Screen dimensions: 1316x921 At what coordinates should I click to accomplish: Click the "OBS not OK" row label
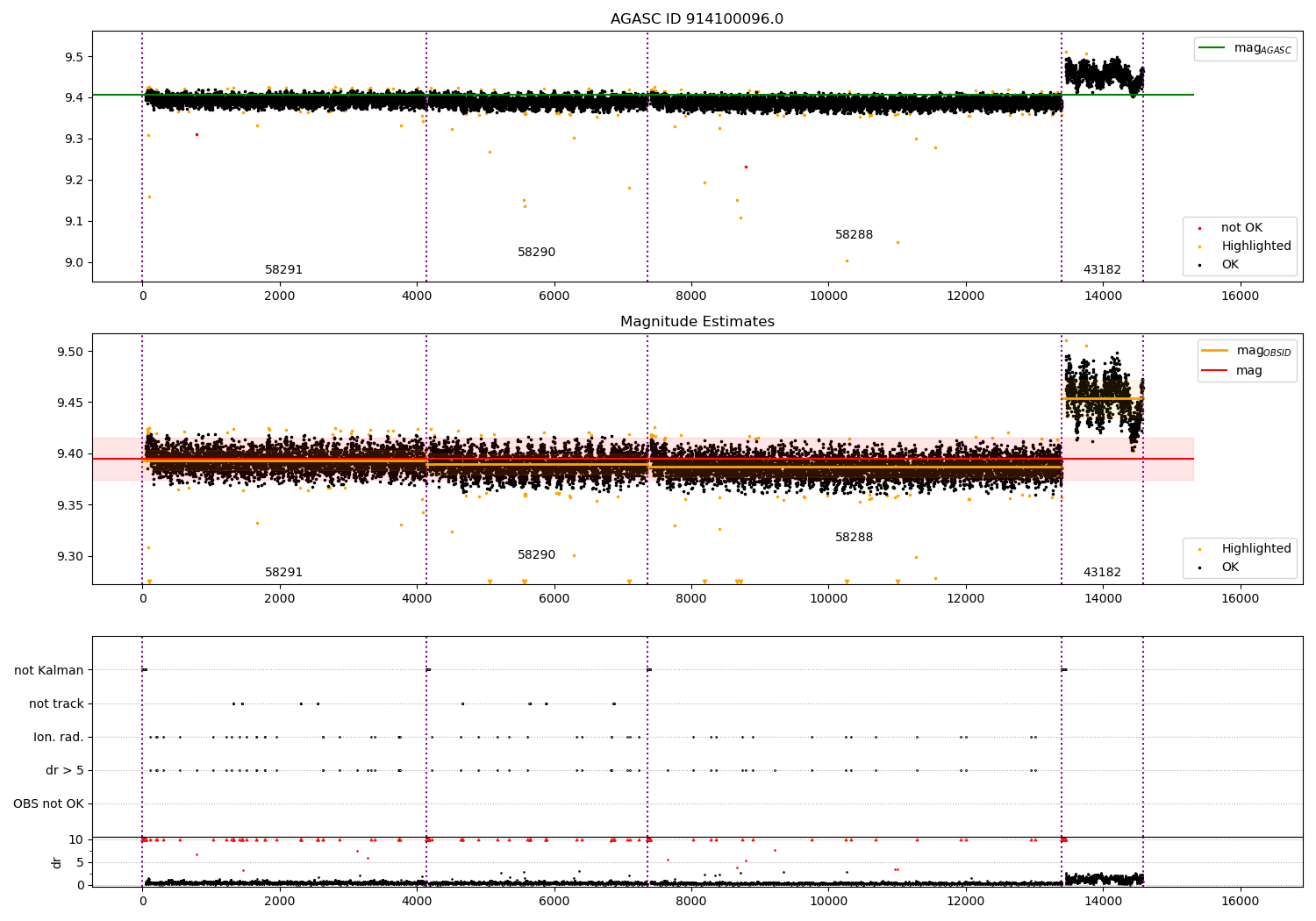click(48, 804)
